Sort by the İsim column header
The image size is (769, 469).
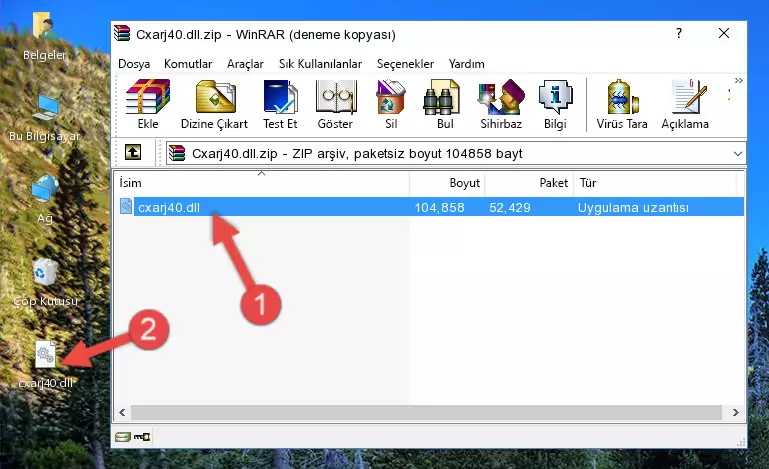(x=262, y=182)
